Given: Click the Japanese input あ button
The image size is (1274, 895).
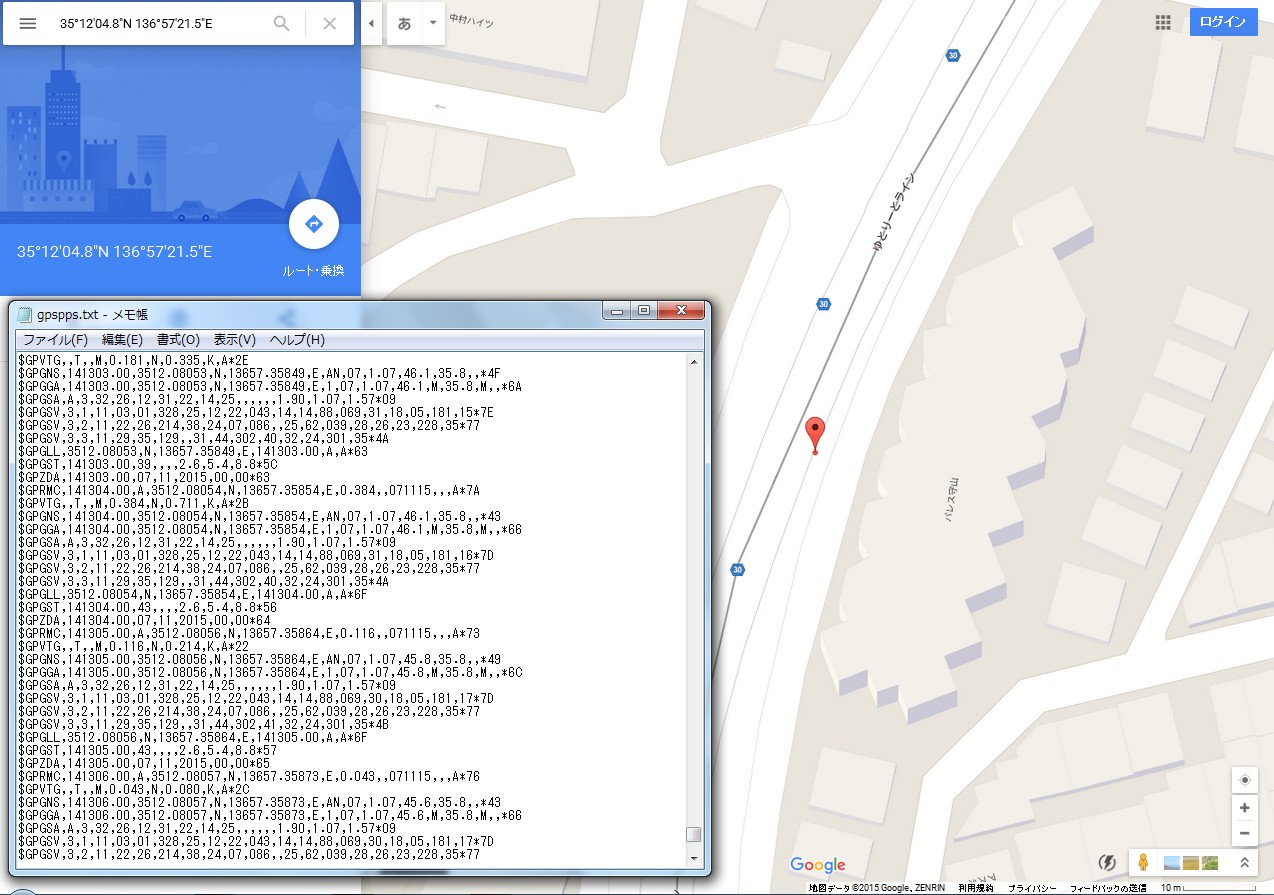Looking at the screenshot, I should click(x=405, y=23).
